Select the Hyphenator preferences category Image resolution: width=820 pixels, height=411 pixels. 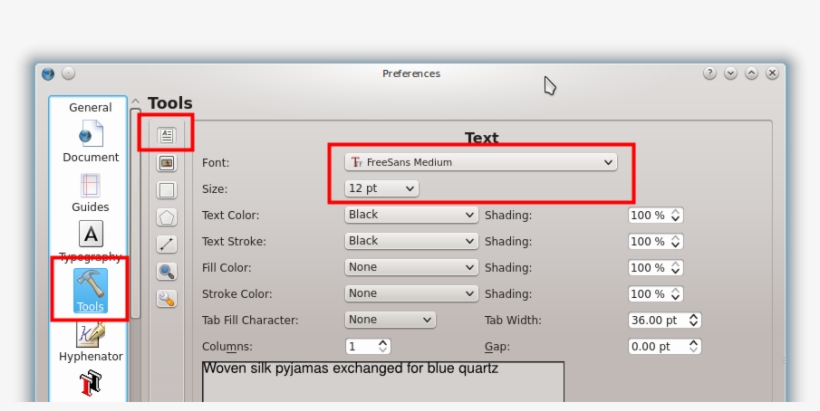tap(90, 342)
